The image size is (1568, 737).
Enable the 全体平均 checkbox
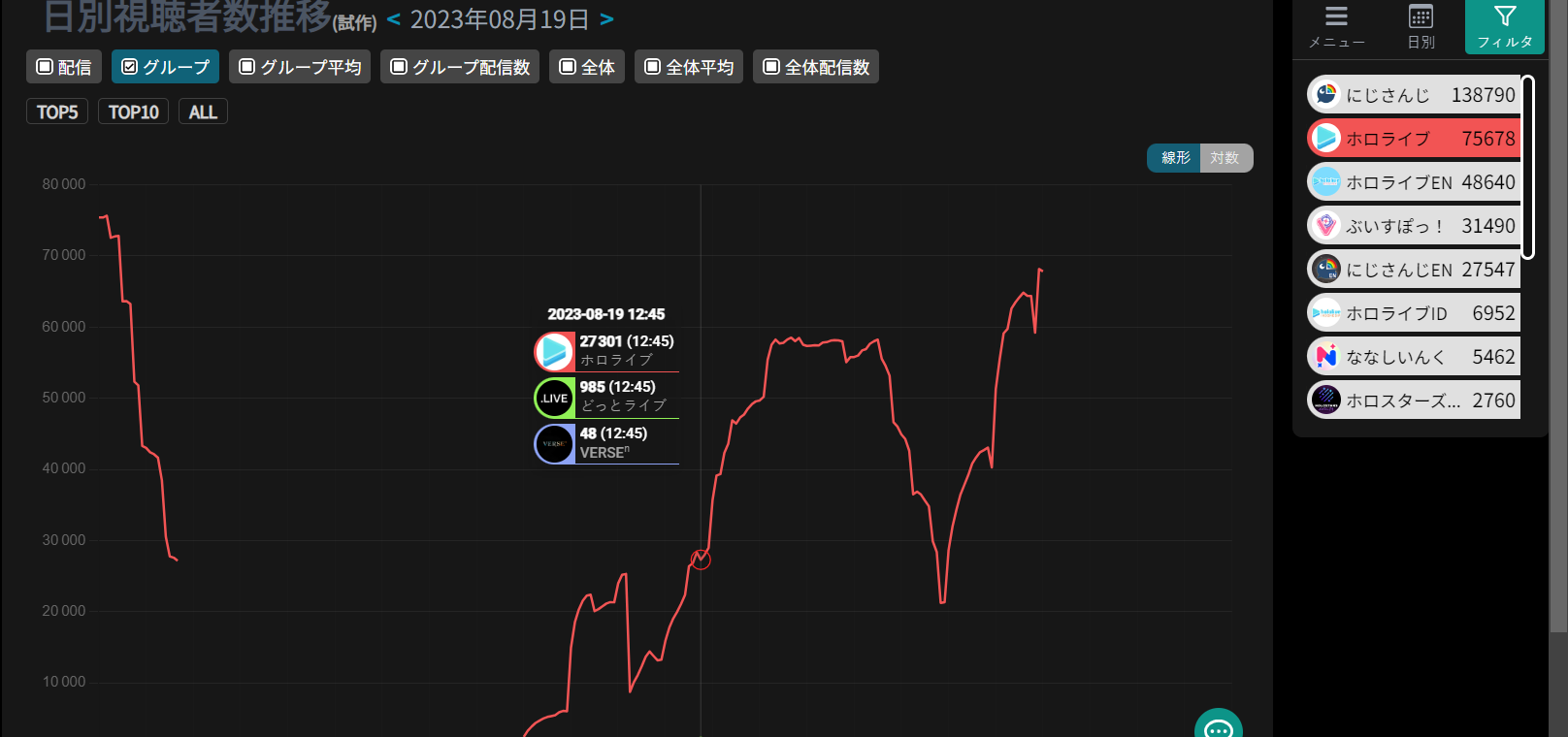click(689, 67)
